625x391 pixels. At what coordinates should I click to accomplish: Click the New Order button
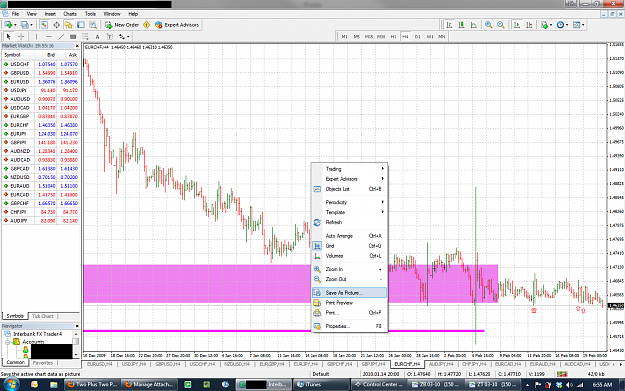point(122,25)
